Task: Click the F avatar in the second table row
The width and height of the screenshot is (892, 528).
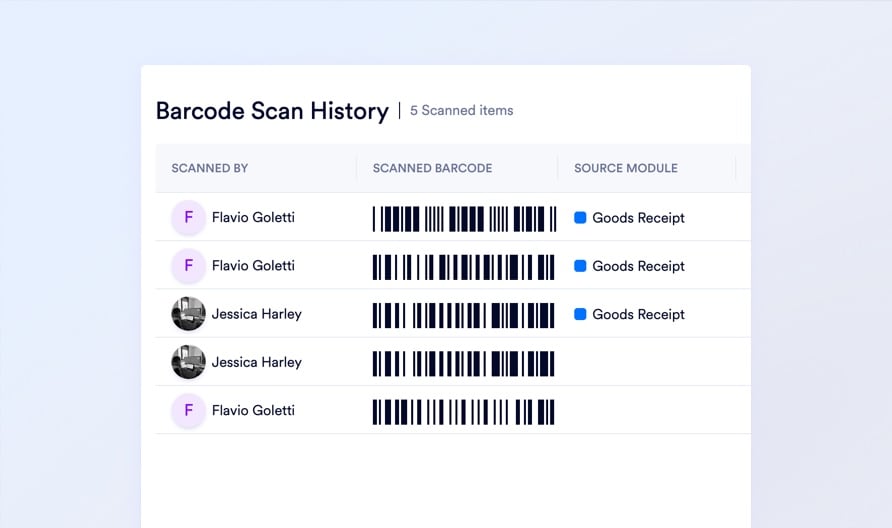Action: coord(188,265)
